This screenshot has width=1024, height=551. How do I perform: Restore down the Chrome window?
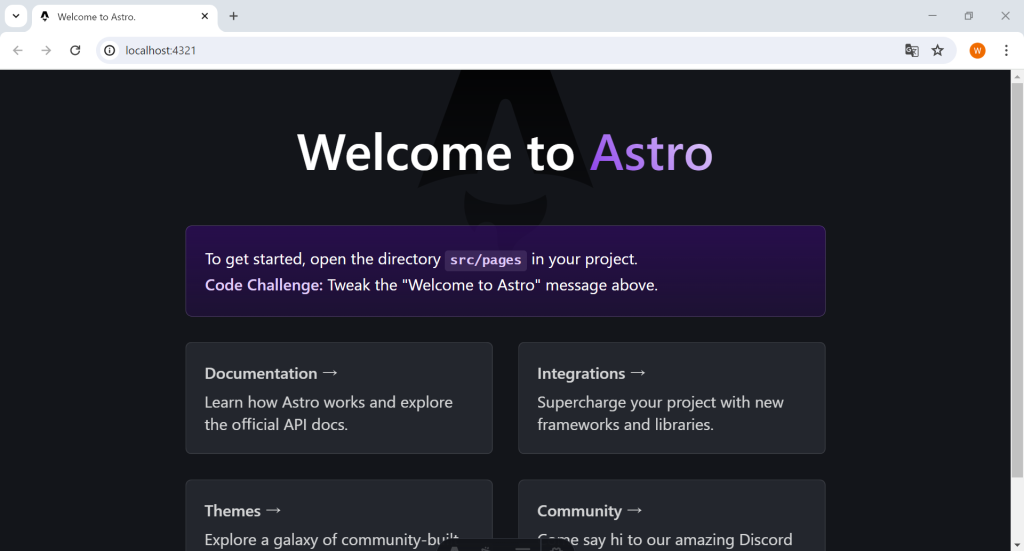click(968, 16)
